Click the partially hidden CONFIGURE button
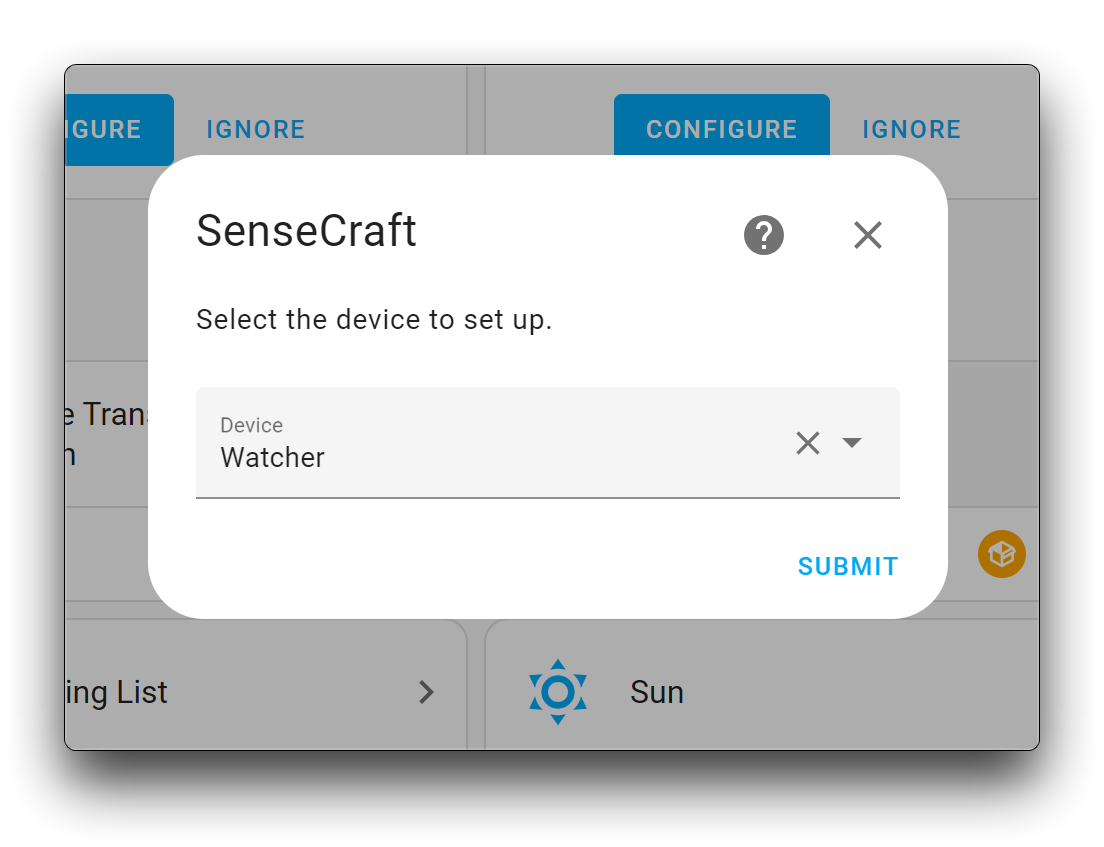This screenshot has height=847, width=1104. pyautogui.click(x=119, y=130)
